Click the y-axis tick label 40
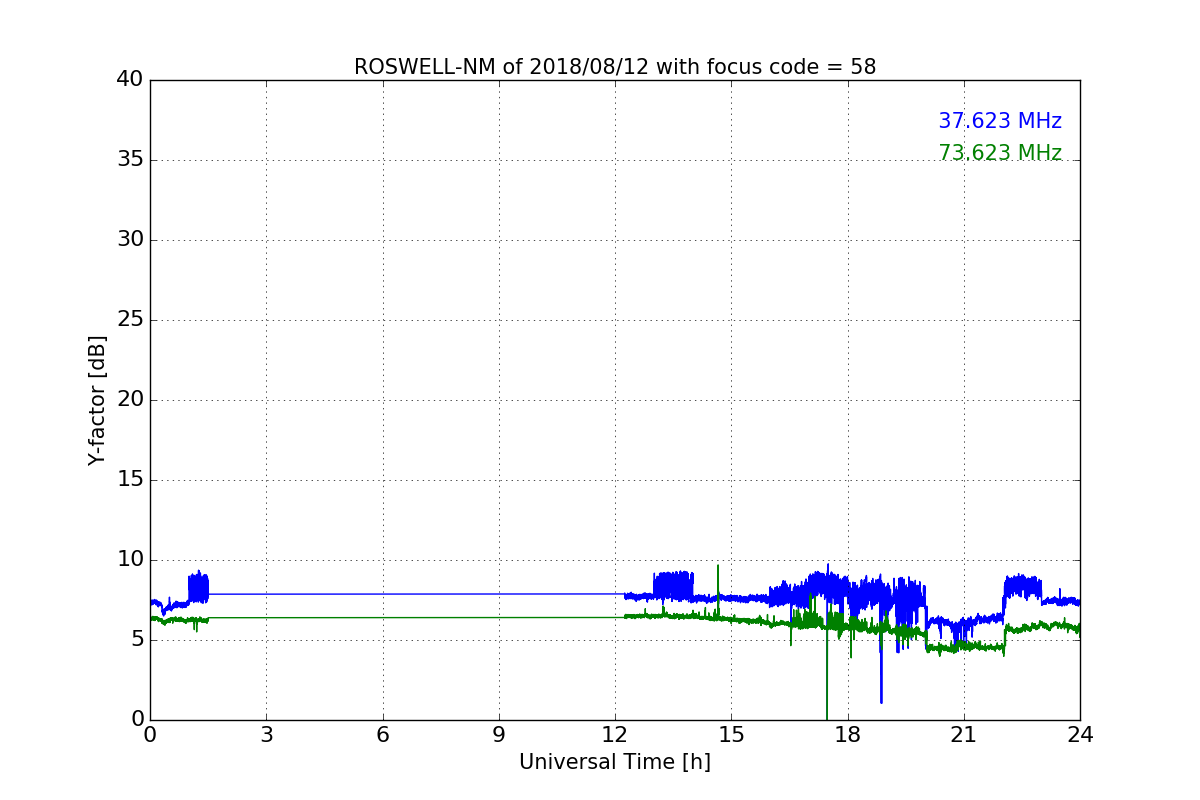Viewport: 1200px width, 800px height. click(130, 80)
